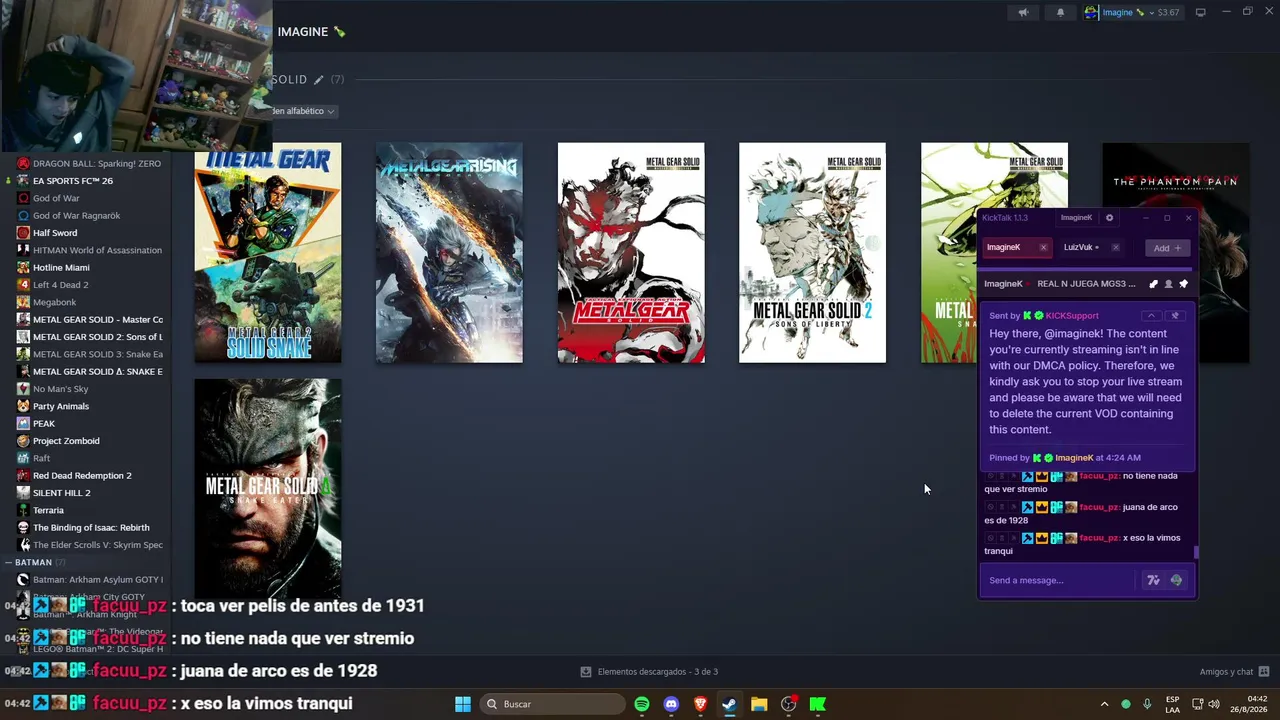1280x720 pixels.
Task: Switch to LuizVuk chat tab
Action: (1081, 248)
